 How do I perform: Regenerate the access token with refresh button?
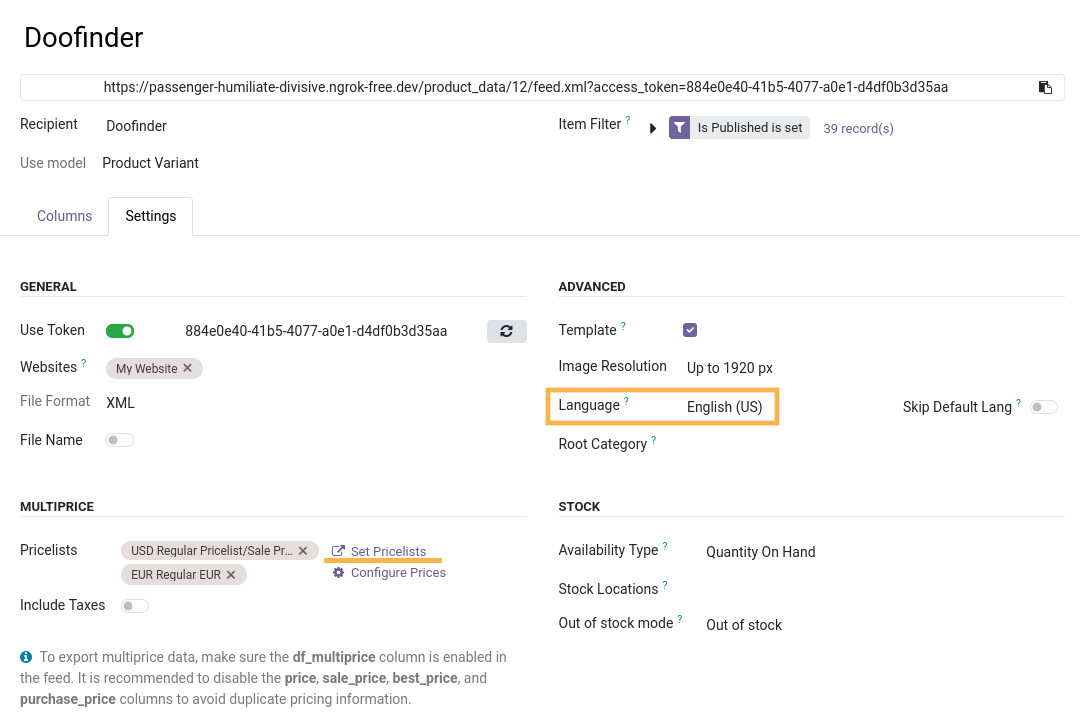(506, 331)
